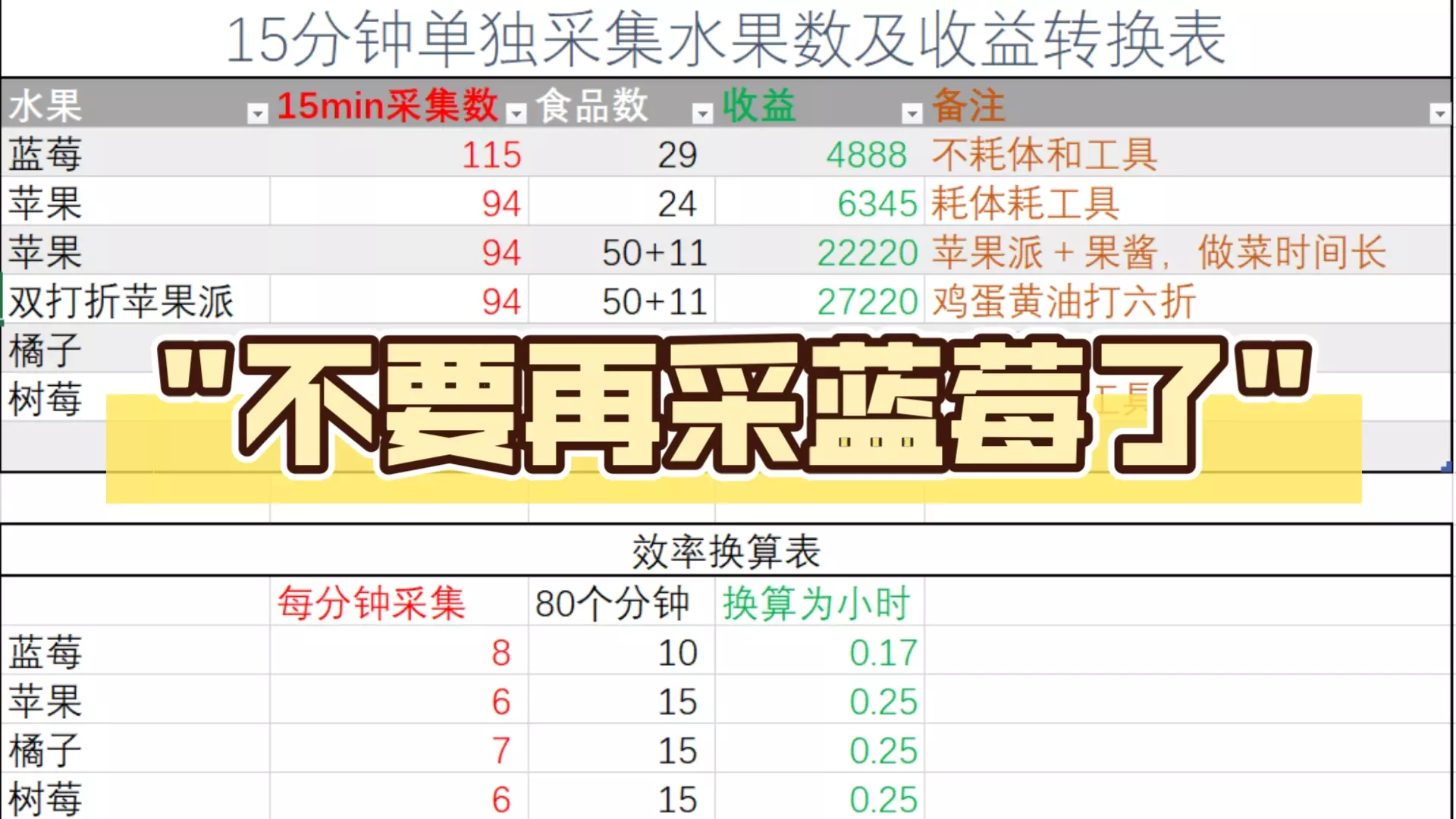Open the 水果 column filter dropdown
Viewport: 1456px width, 819px height.
coord(258,114)
